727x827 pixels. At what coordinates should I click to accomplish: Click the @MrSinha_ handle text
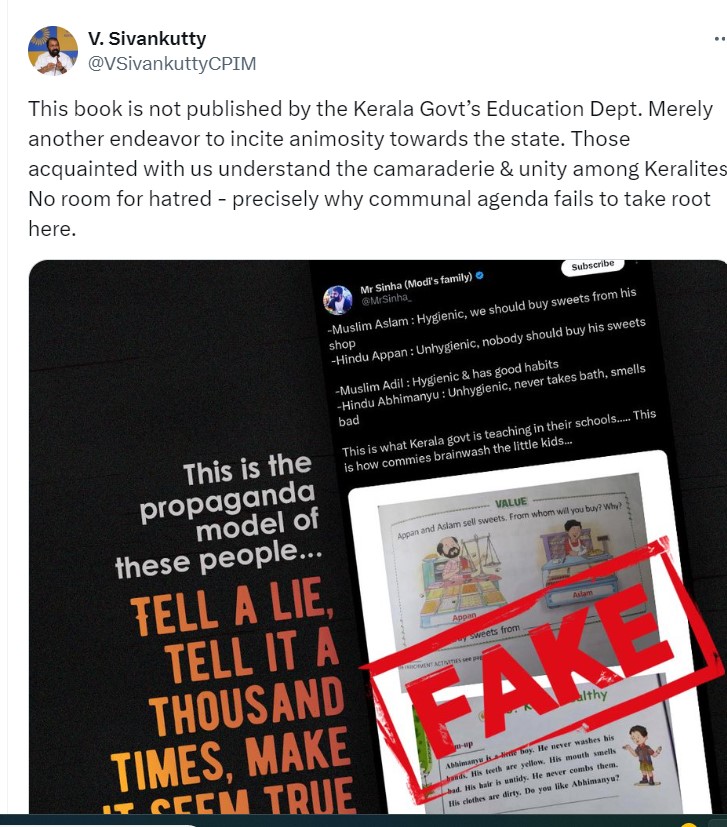[x=386, y=299]
